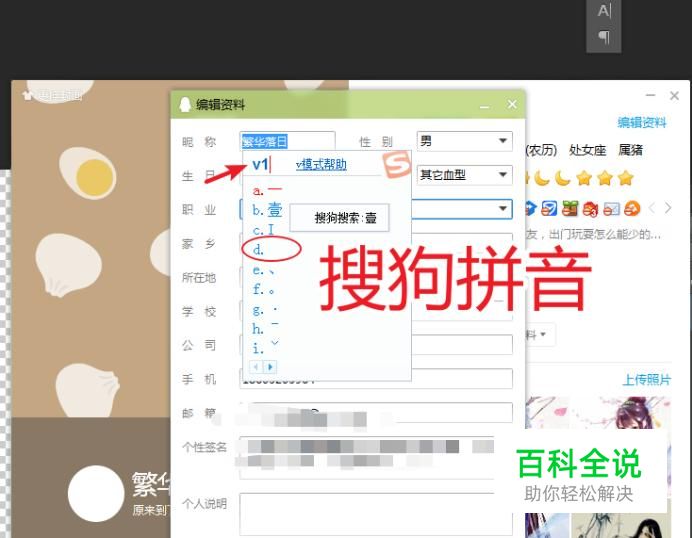Click into the 公司 company field

click(x=462, y=345)
